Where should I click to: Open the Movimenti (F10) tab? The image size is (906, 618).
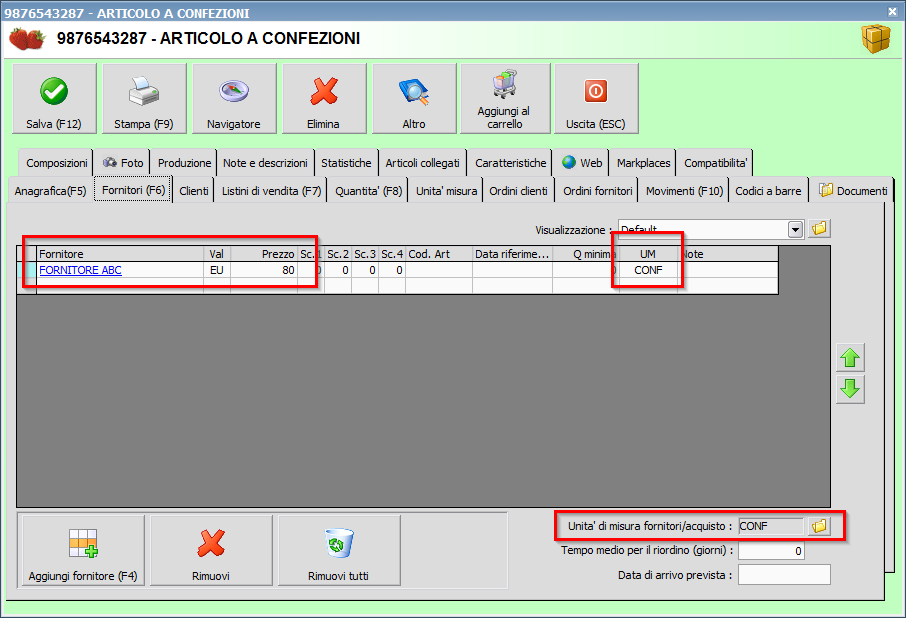[x=684, y=191]
